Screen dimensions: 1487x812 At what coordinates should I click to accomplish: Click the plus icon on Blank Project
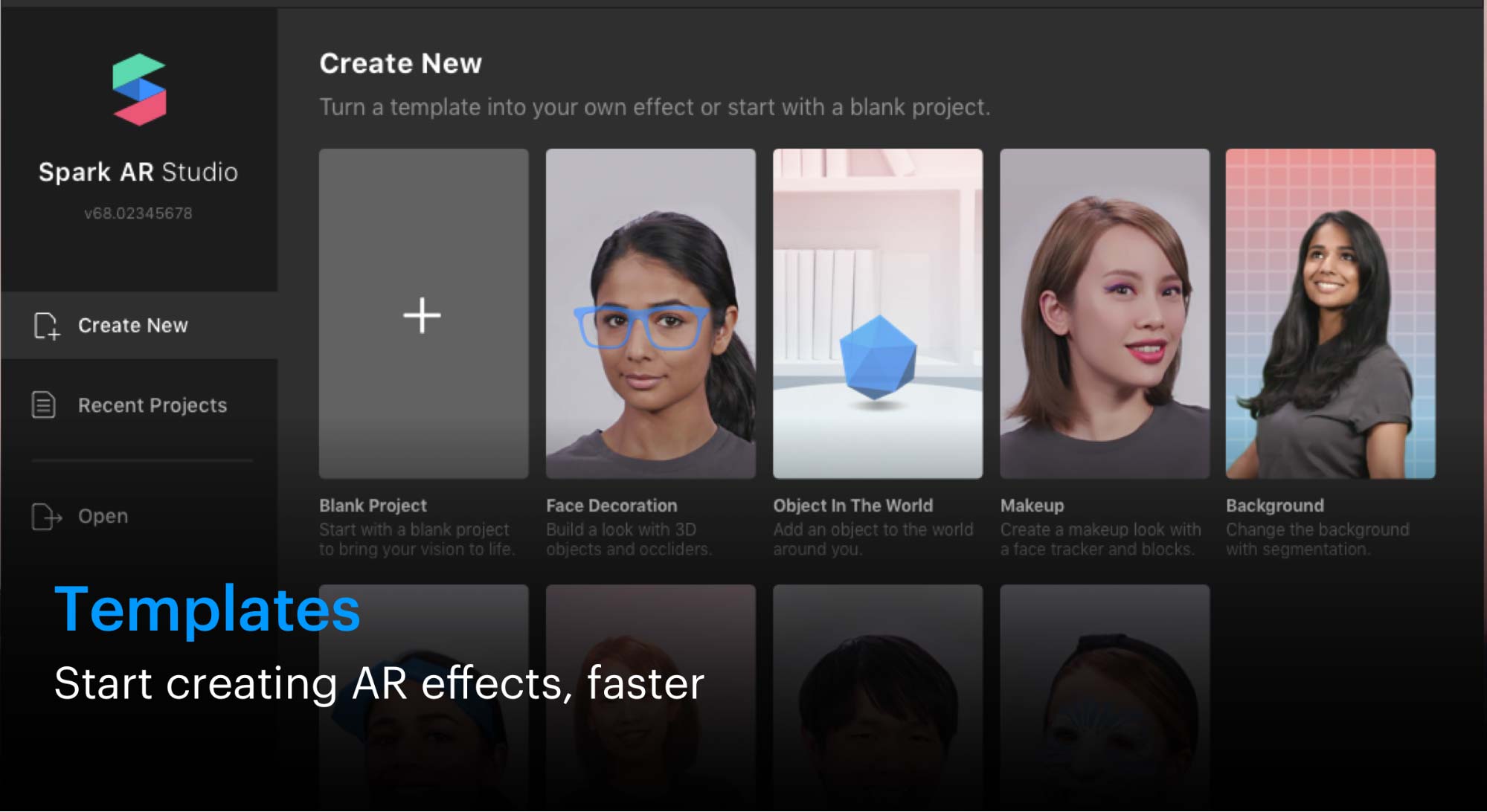click(x=423, y=315)
